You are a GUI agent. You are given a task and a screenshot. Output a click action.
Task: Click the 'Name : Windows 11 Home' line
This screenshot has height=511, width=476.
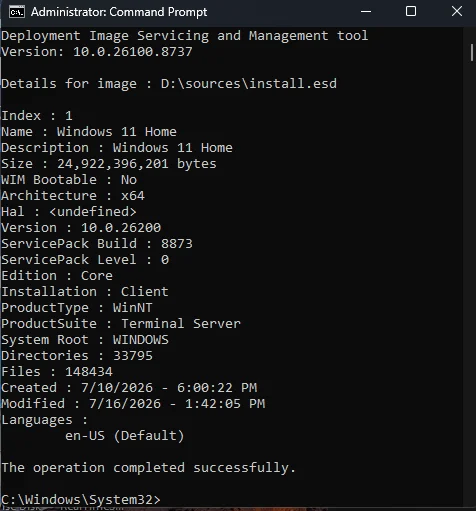(89, 132)
